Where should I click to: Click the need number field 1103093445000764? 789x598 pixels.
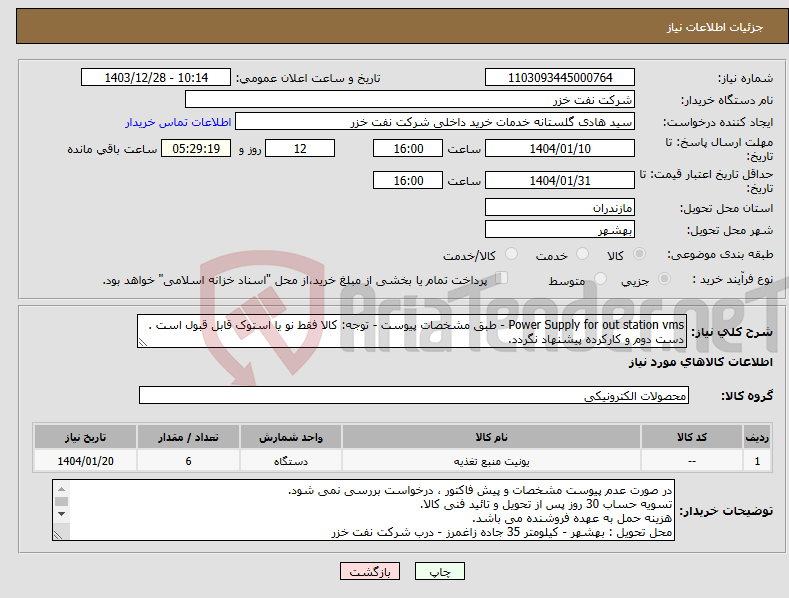click(x=560, y=78)
